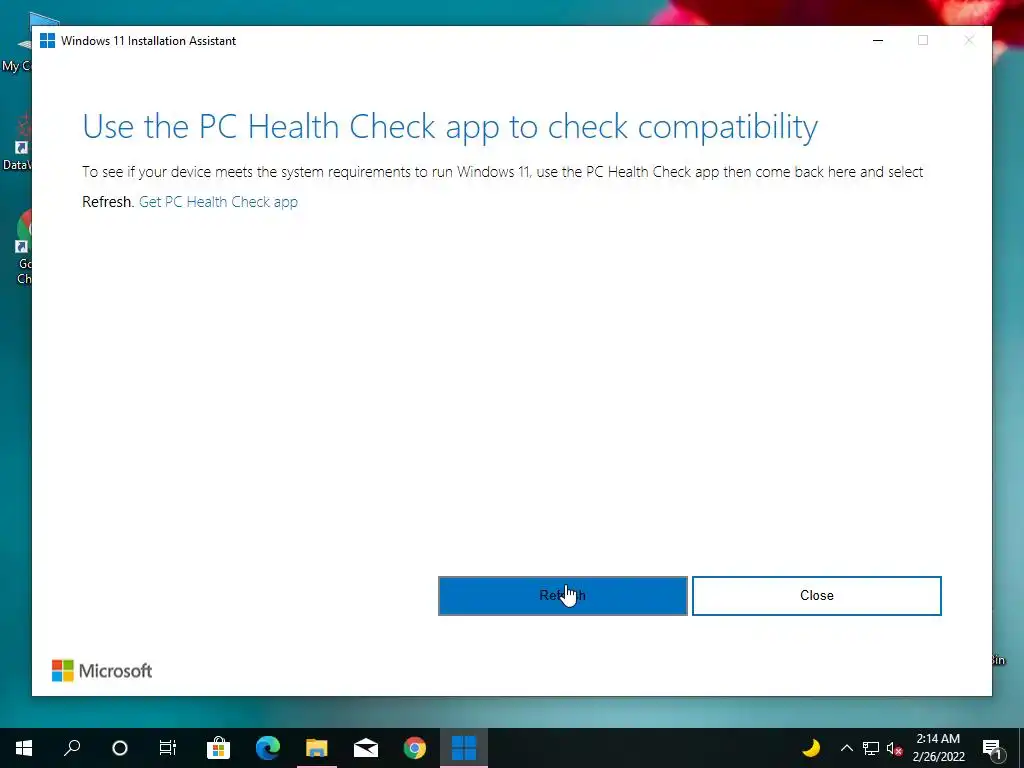Open the Mail app from the taskbar
1024x768 pixels.
tap(366, 748)
